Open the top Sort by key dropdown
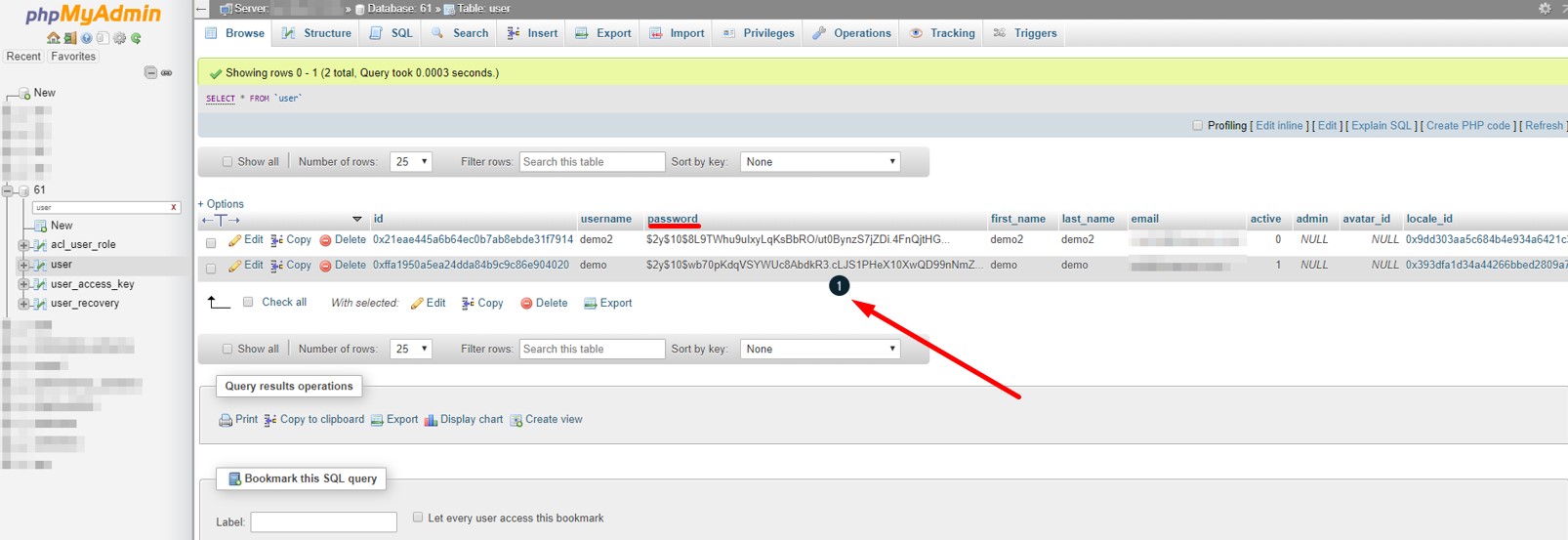The width and height of the screenshot is (1568, 540). pyautogui.click(x=820, y=162)
